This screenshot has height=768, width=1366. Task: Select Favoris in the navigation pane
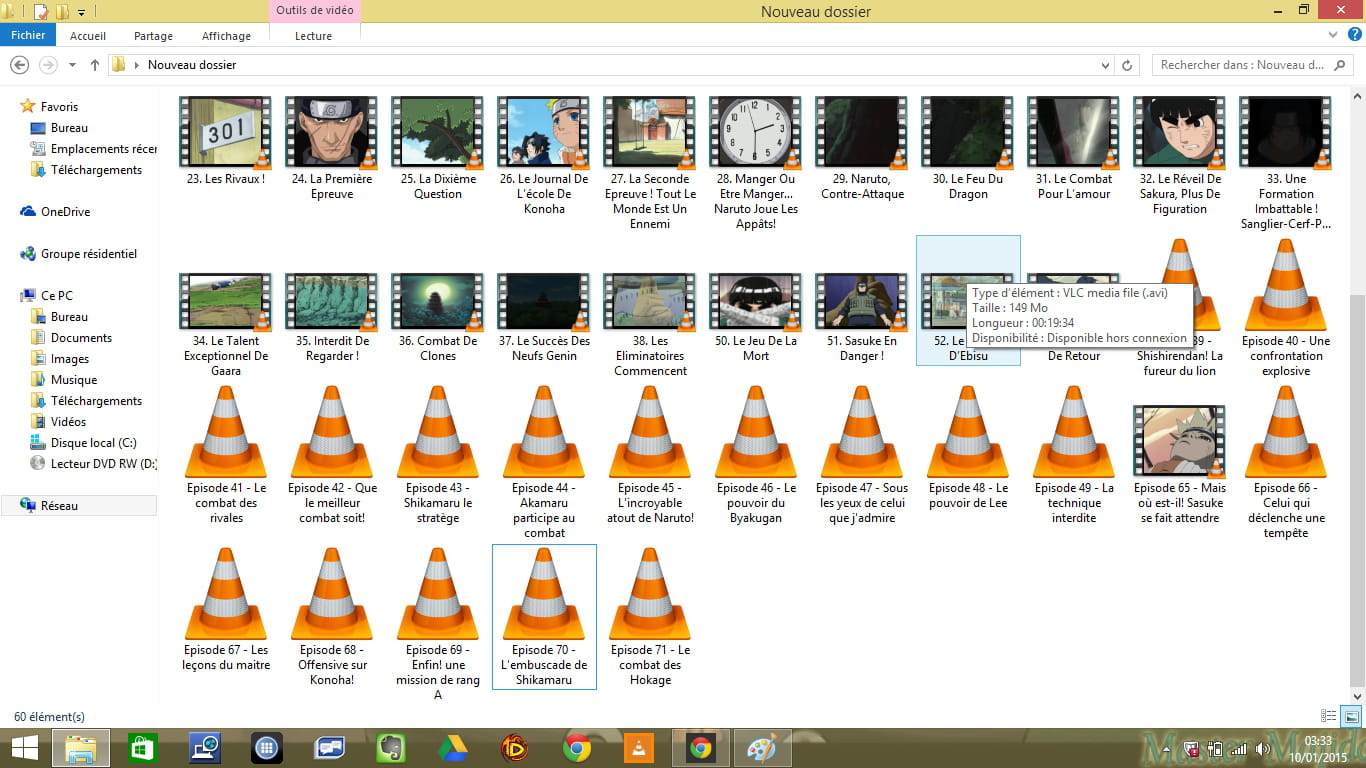[x=59, y=107]
